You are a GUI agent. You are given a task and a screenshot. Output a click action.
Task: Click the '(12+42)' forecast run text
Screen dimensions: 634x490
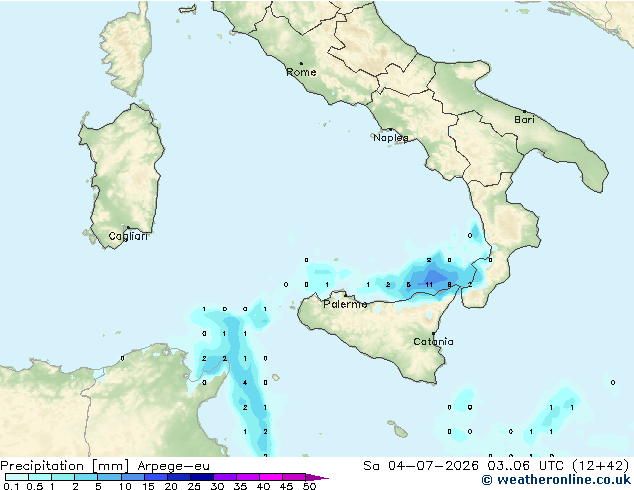coord(601,466)
